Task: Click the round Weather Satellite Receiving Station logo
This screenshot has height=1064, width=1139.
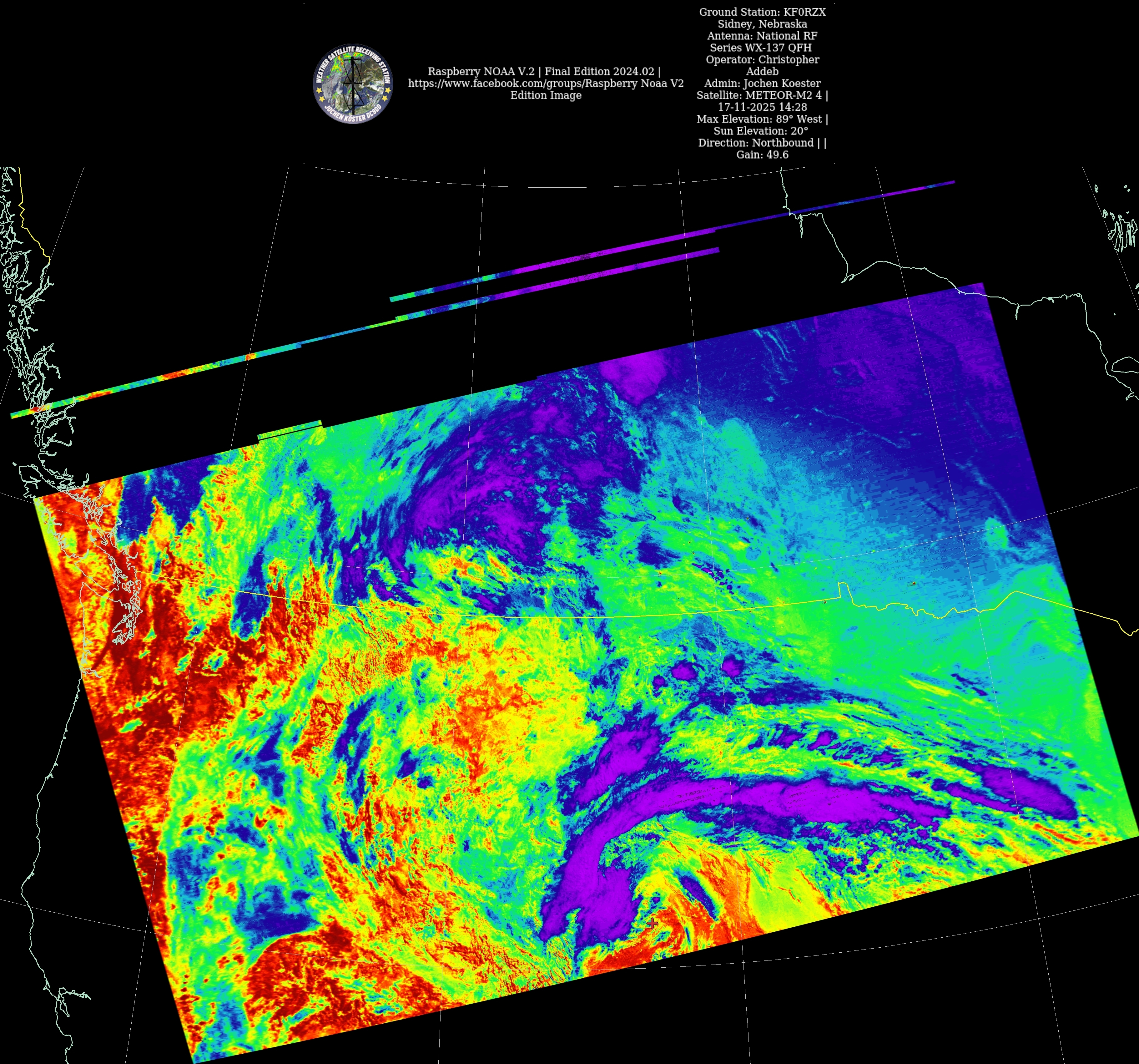Action: [352, 84]
